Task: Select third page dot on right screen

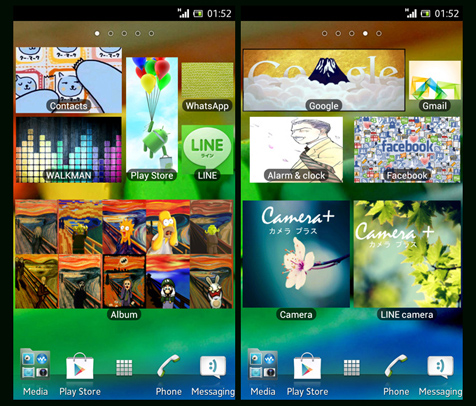Action: point(352,33)
